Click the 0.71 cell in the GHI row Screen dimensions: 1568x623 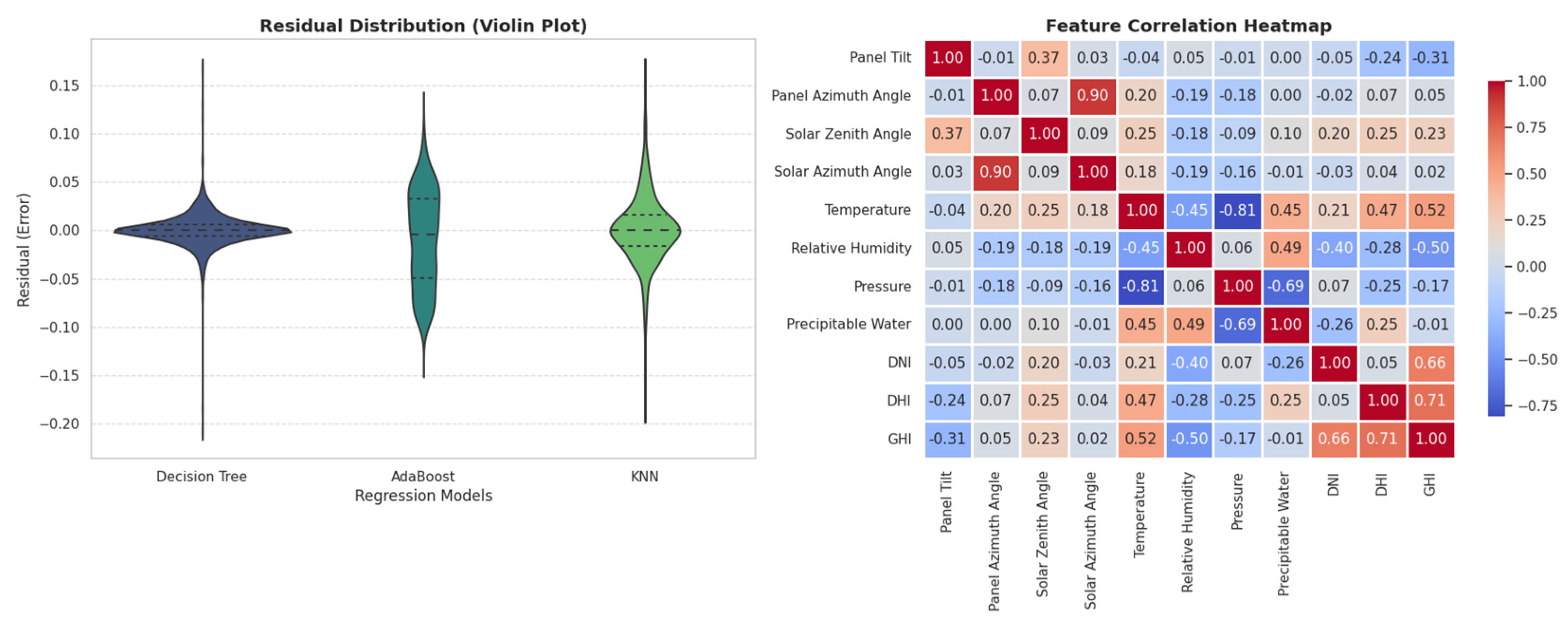(x=1382, y=439)
